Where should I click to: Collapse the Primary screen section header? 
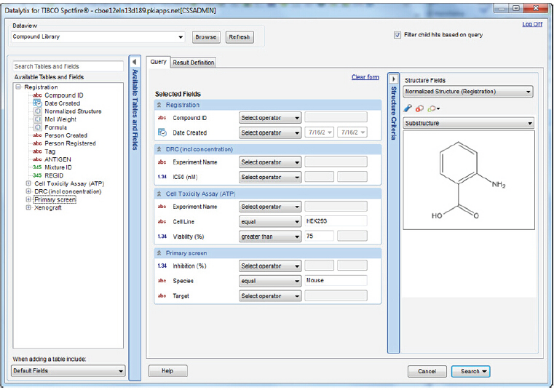click(x=159, y=253)
